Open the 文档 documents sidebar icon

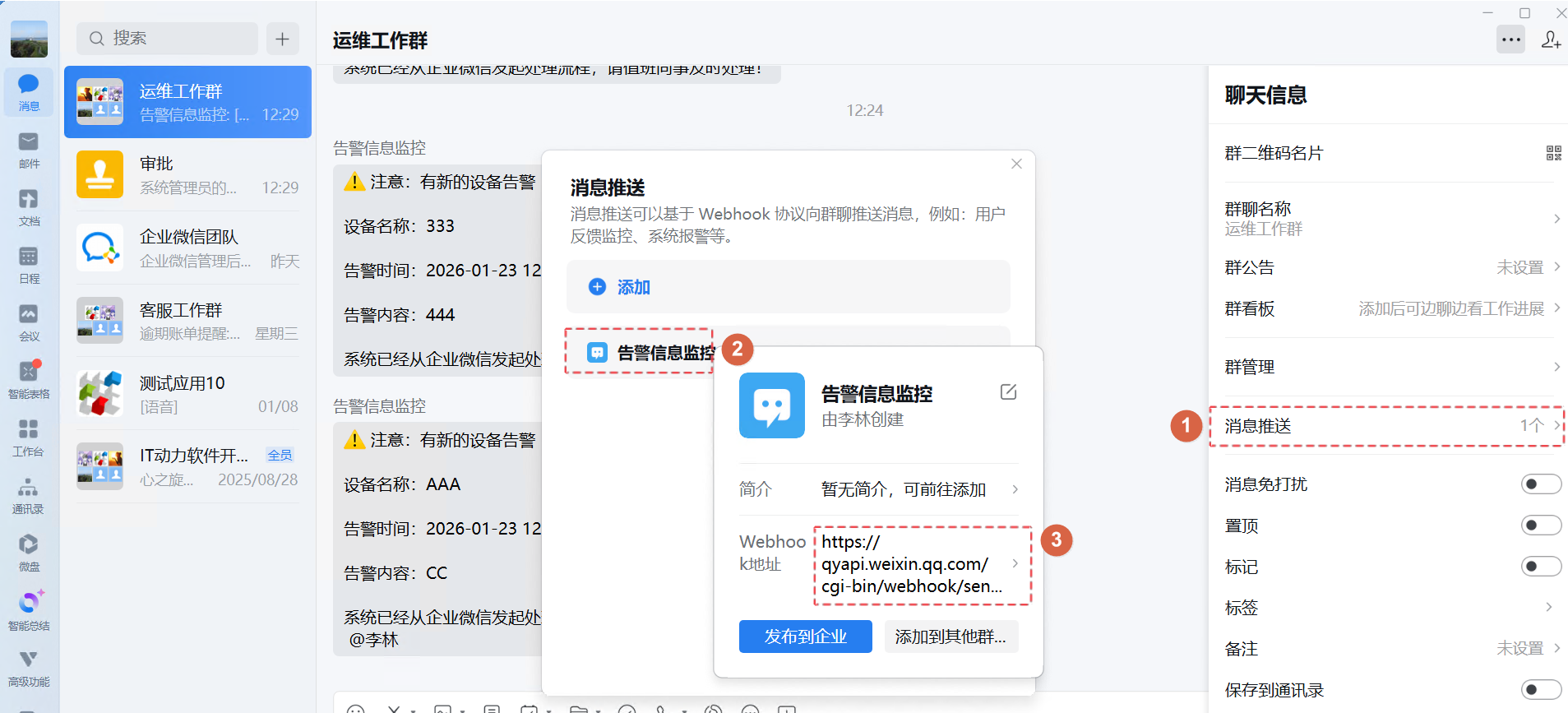[x=29, y=207]
